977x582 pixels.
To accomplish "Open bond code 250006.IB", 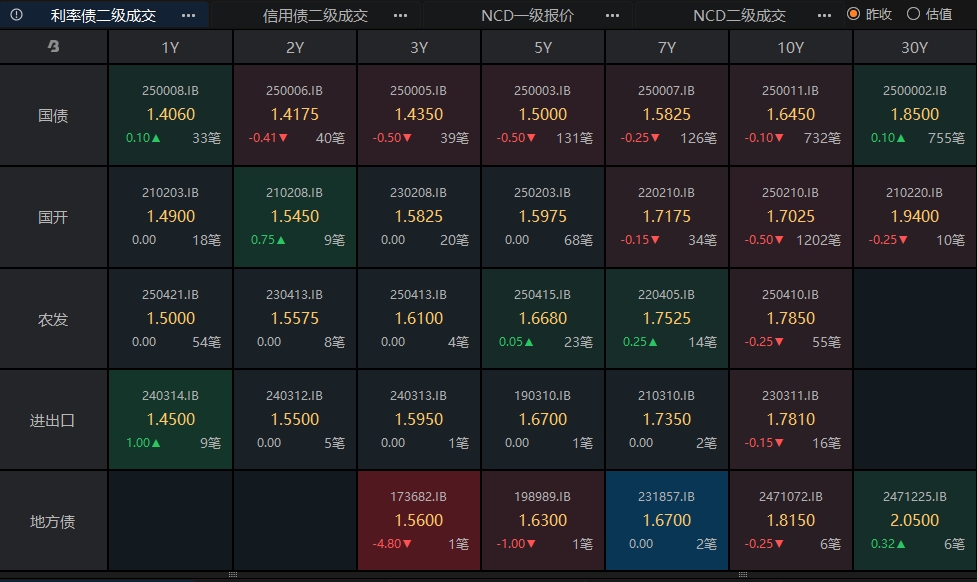I will point(294,90).
